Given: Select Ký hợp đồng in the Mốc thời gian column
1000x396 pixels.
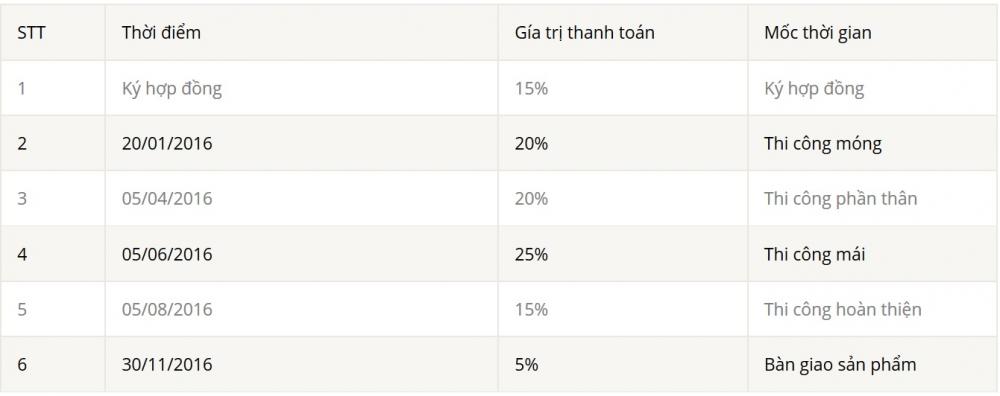Looking at the screenshot, I should 814,89.
